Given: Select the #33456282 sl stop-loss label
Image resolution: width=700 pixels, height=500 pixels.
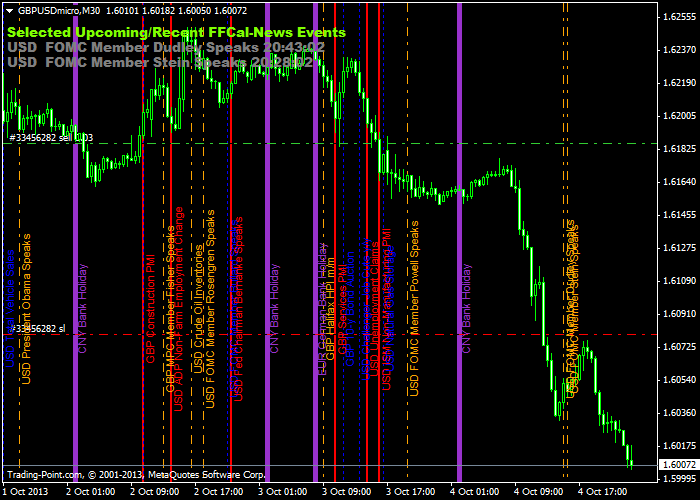Looking at the screenshot, I should pos(37,329).
